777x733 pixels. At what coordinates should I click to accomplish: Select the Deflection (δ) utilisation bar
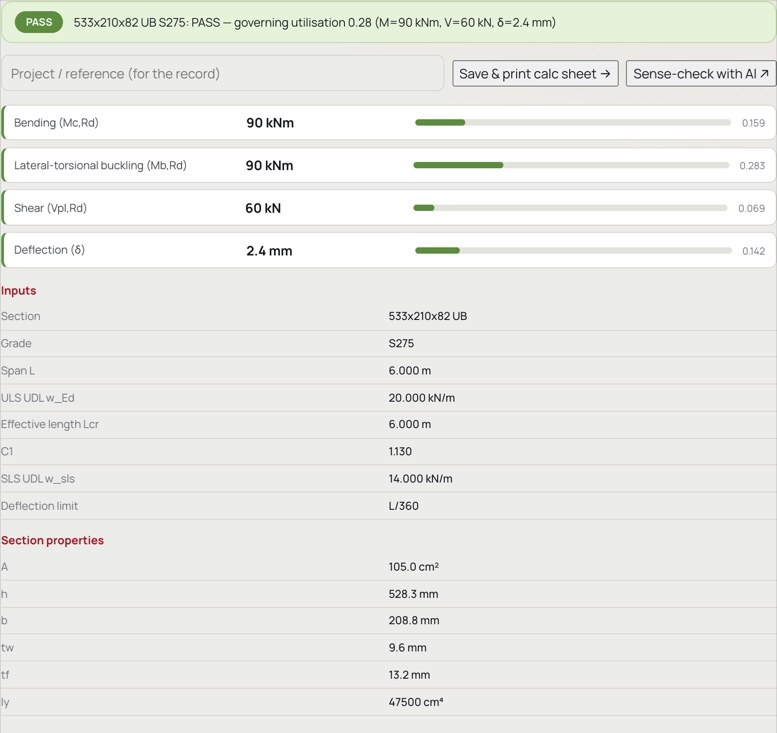point(573,250)
